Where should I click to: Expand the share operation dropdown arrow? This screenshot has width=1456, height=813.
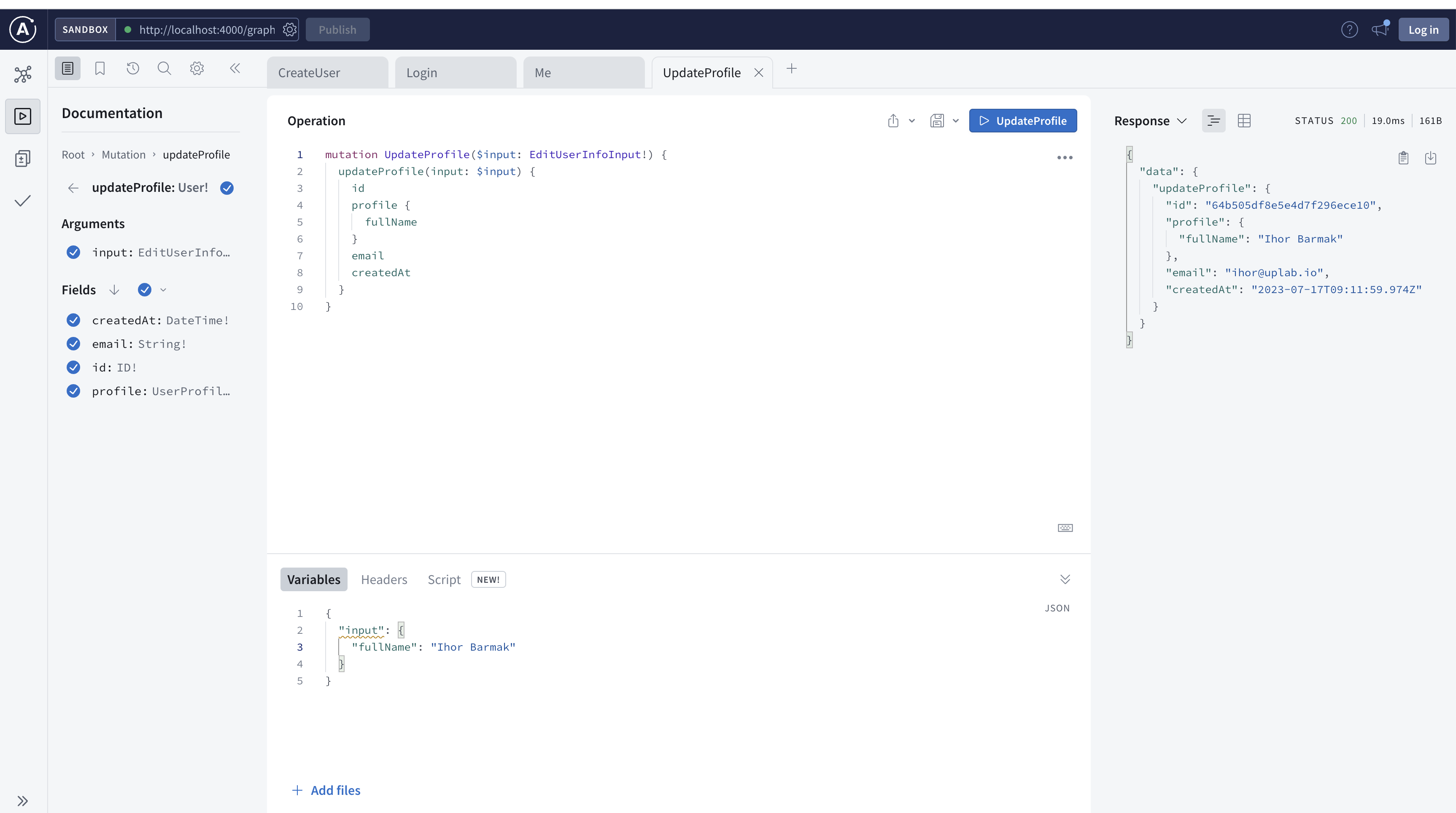[912, 120]
